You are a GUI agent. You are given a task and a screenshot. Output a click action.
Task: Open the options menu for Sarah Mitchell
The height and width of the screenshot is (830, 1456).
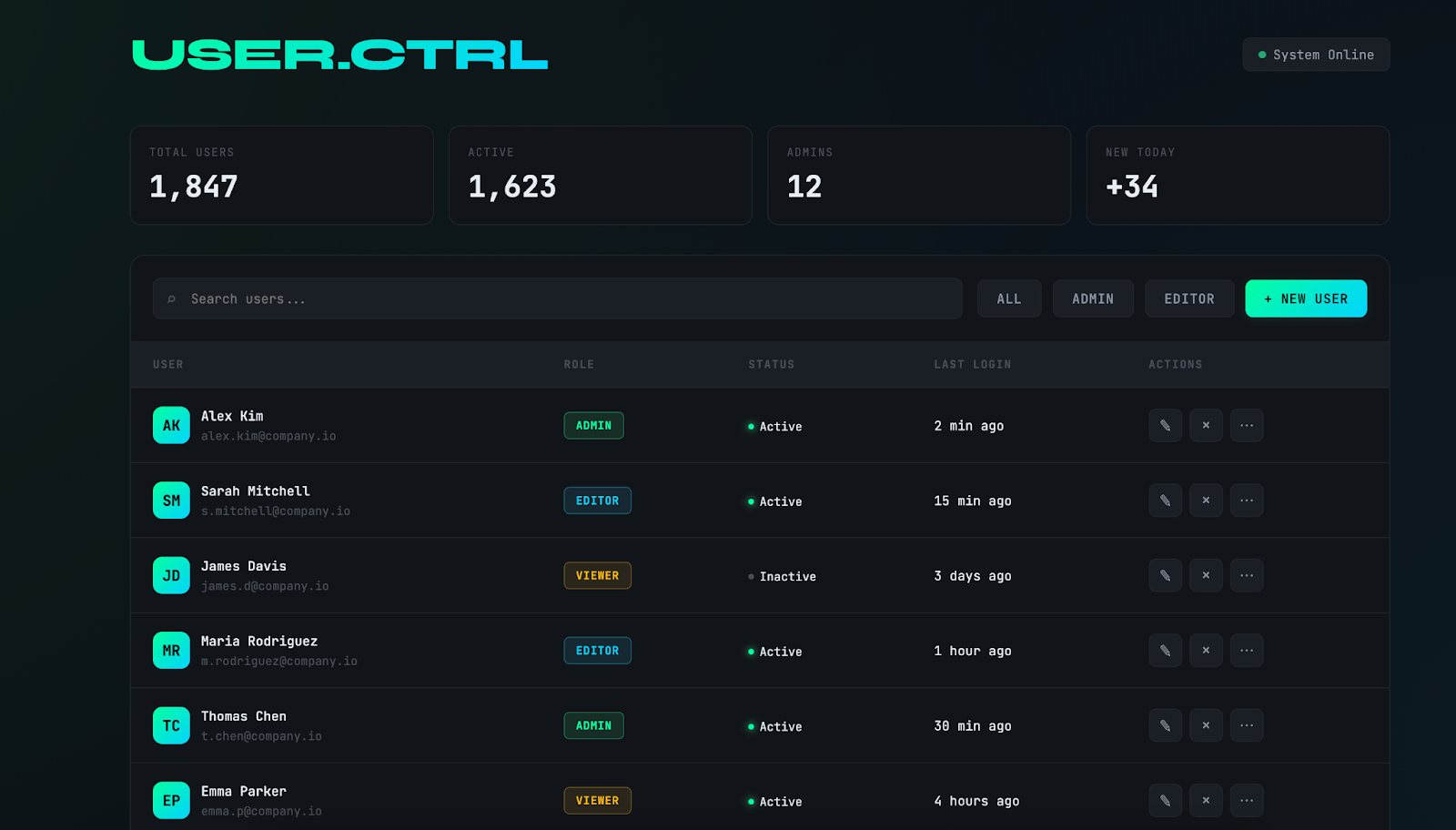(1247, 500)
